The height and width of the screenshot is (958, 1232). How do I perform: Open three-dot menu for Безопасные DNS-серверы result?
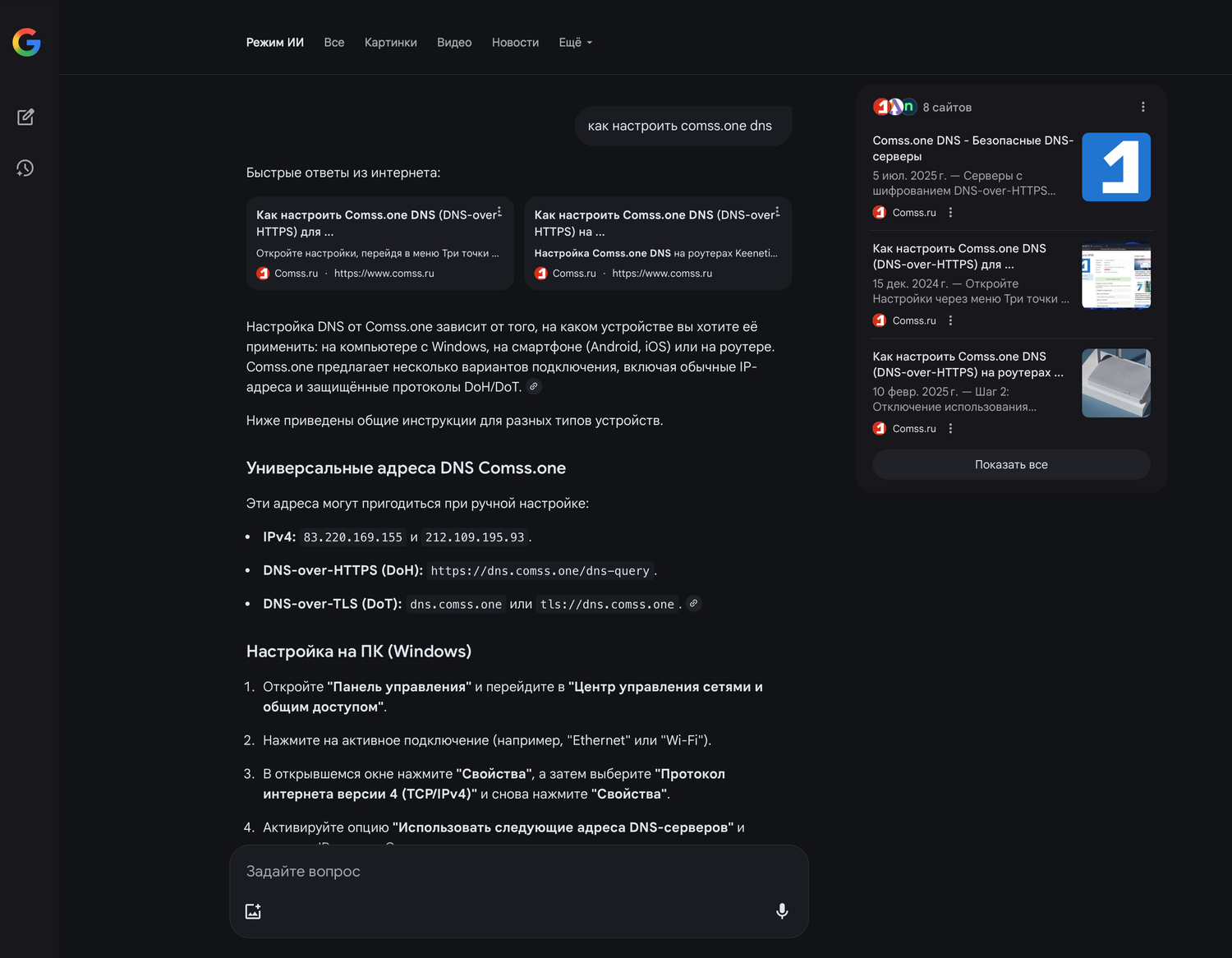950,212
